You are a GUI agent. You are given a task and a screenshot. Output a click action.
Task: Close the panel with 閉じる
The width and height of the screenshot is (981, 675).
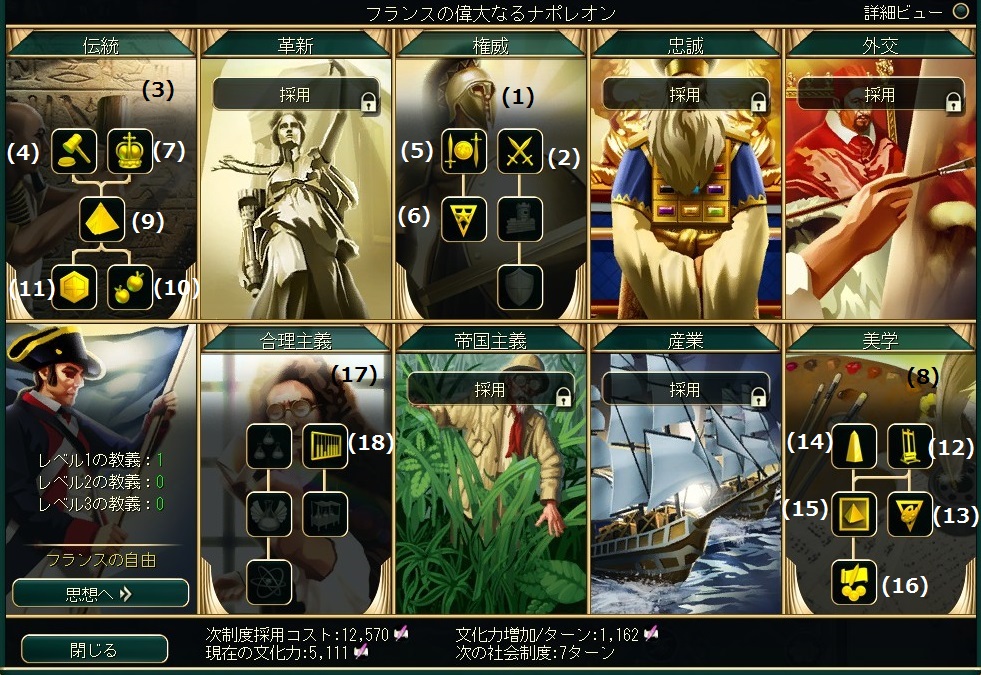pos(94,650)
